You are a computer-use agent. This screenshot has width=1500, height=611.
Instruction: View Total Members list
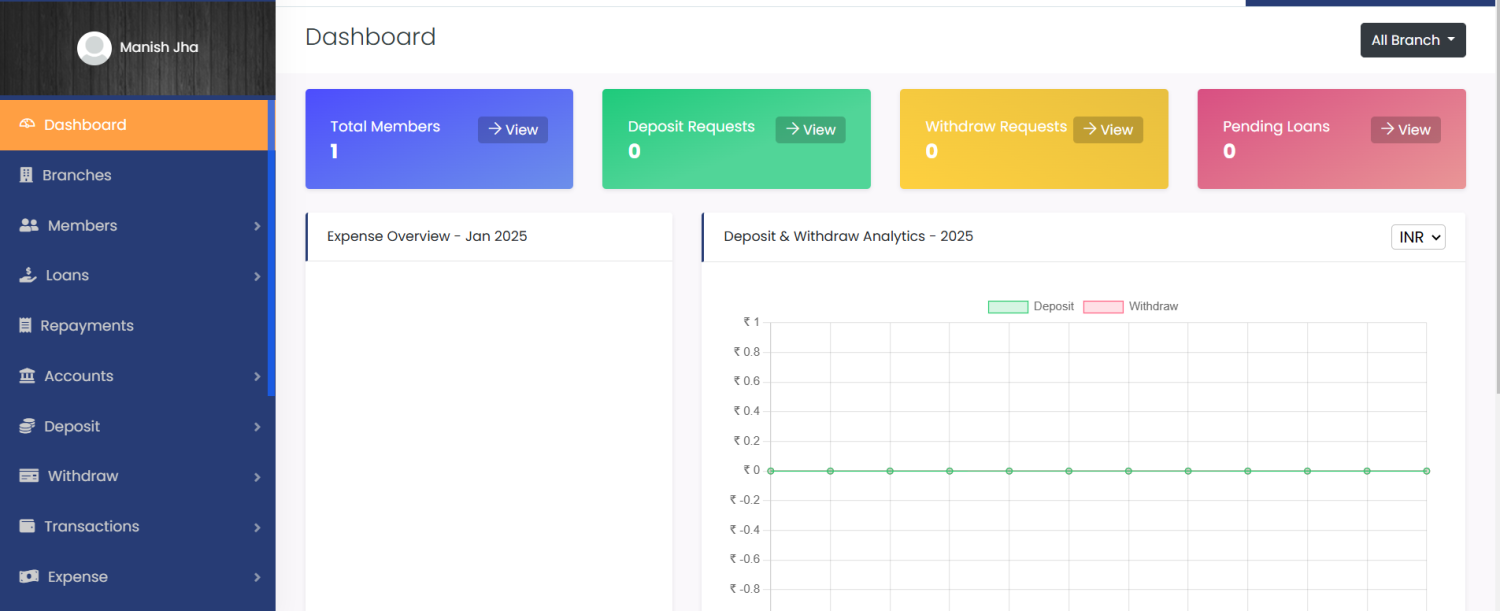[x=512, y=130]
